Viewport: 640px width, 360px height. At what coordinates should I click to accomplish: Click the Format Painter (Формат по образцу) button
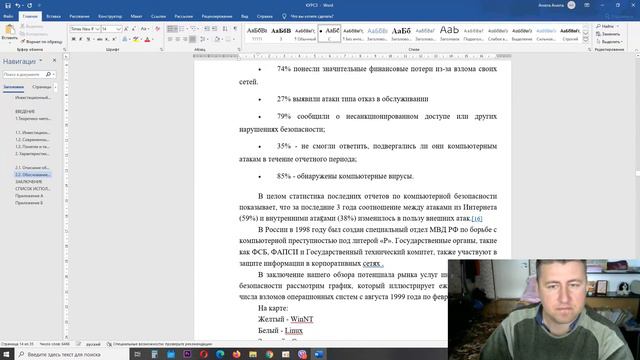(42, 41)
